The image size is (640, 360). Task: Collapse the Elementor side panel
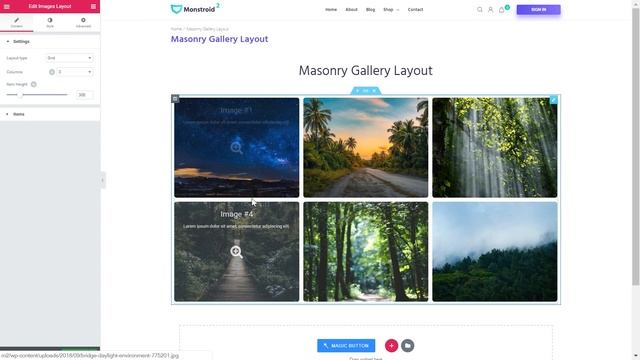tap(102, 180)
